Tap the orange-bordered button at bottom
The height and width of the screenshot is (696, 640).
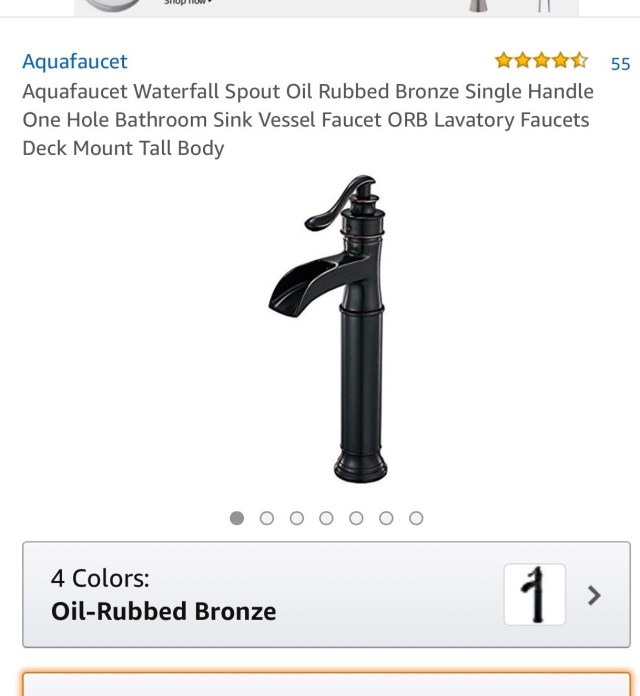pos(326,684)
